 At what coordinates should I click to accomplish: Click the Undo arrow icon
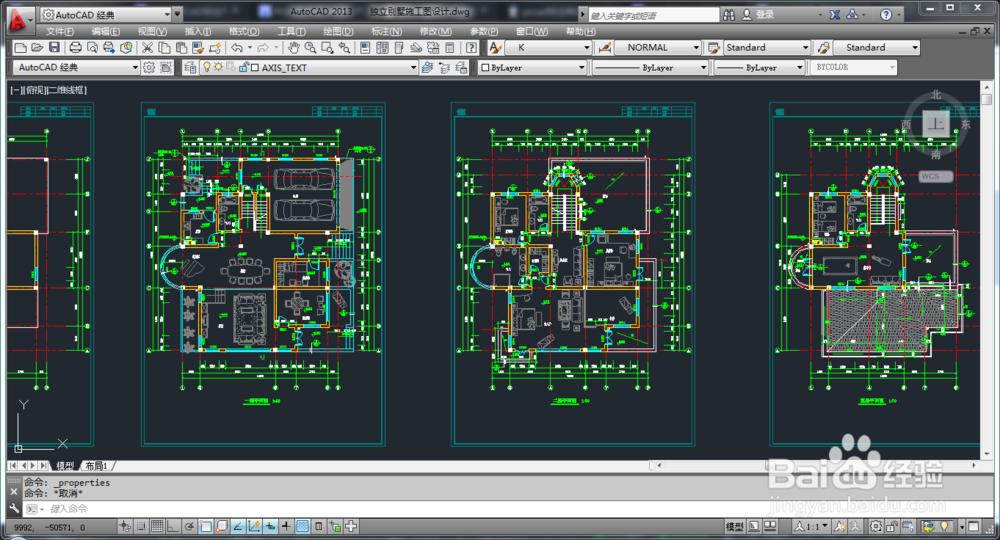click(x=237, y=48)
